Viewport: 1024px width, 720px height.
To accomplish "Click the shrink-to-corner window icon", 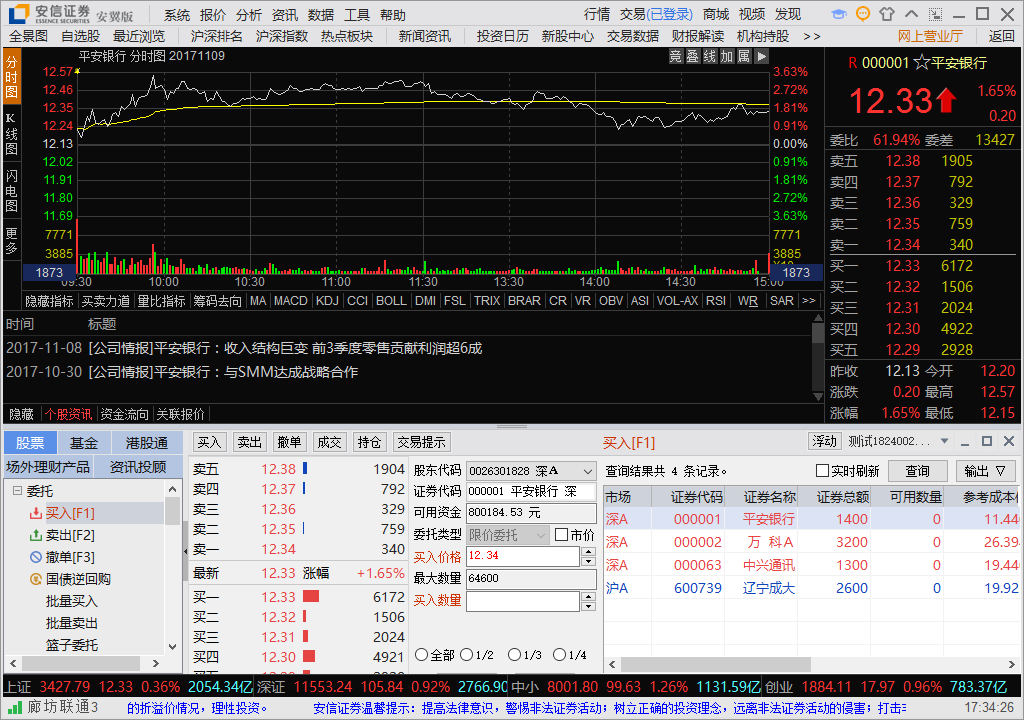I will [935, 14].
